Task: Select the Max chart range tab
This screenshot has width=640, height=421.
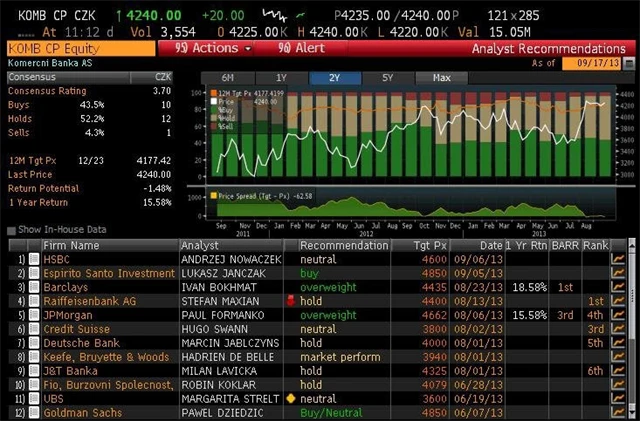Action: 440,78
